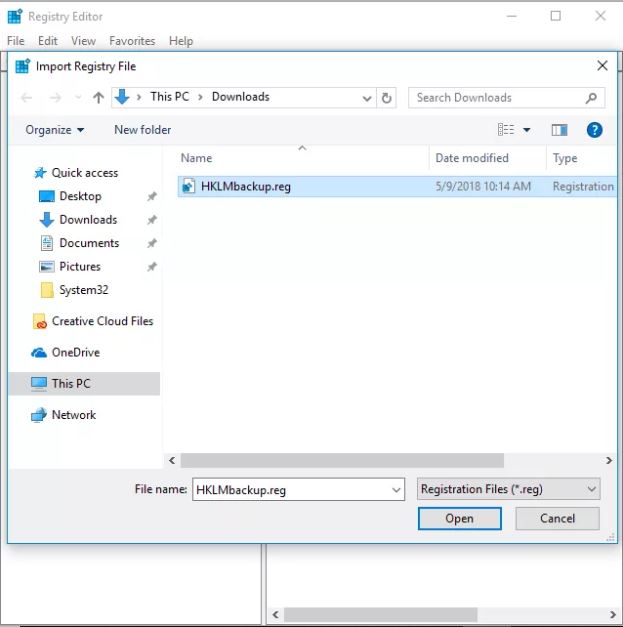
Task: Open the dialog Help button
Action: click(x=595, y=130)
